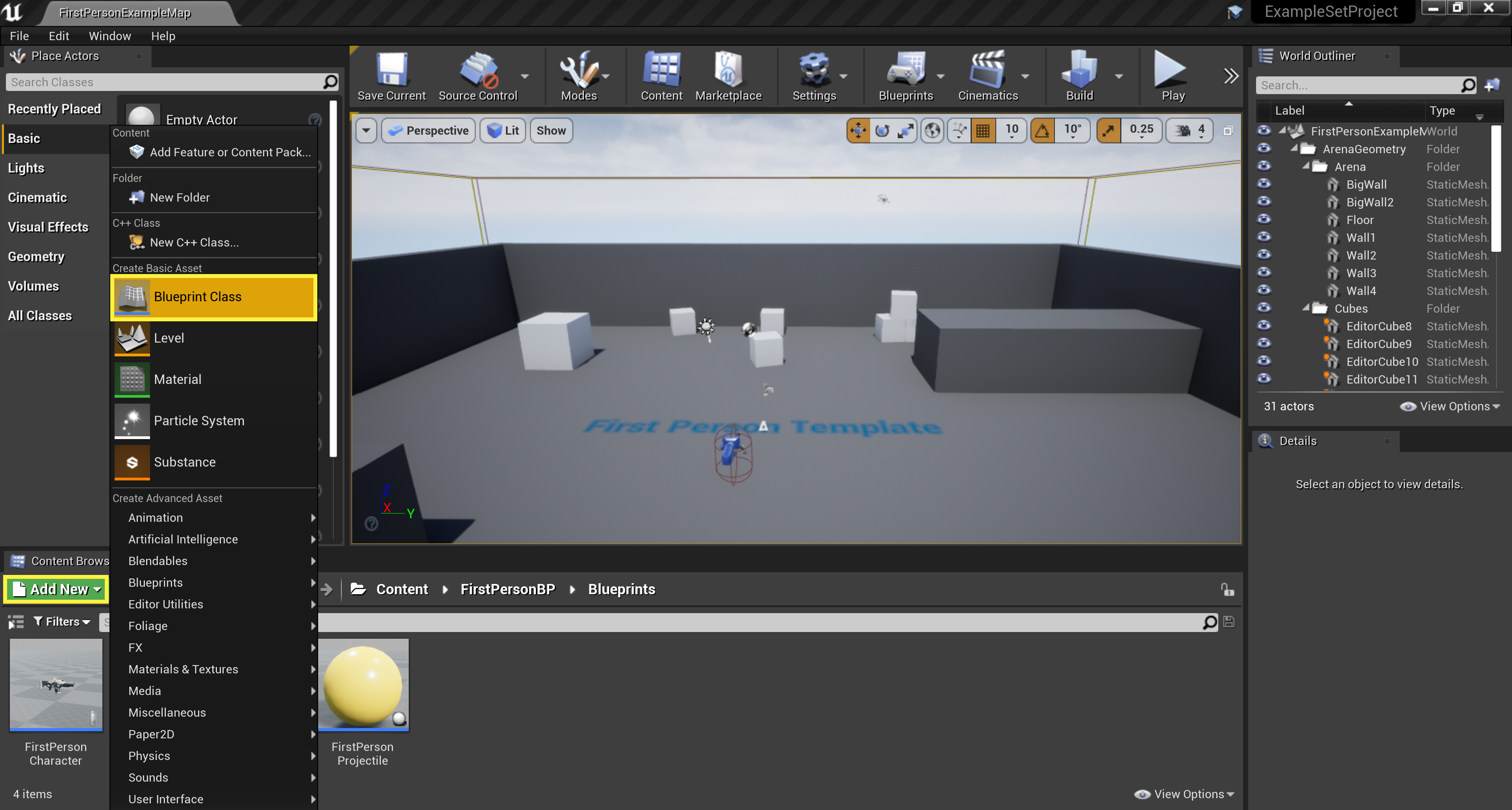Click the Add New button
The image size is (1512, 810).
point(56,589)
